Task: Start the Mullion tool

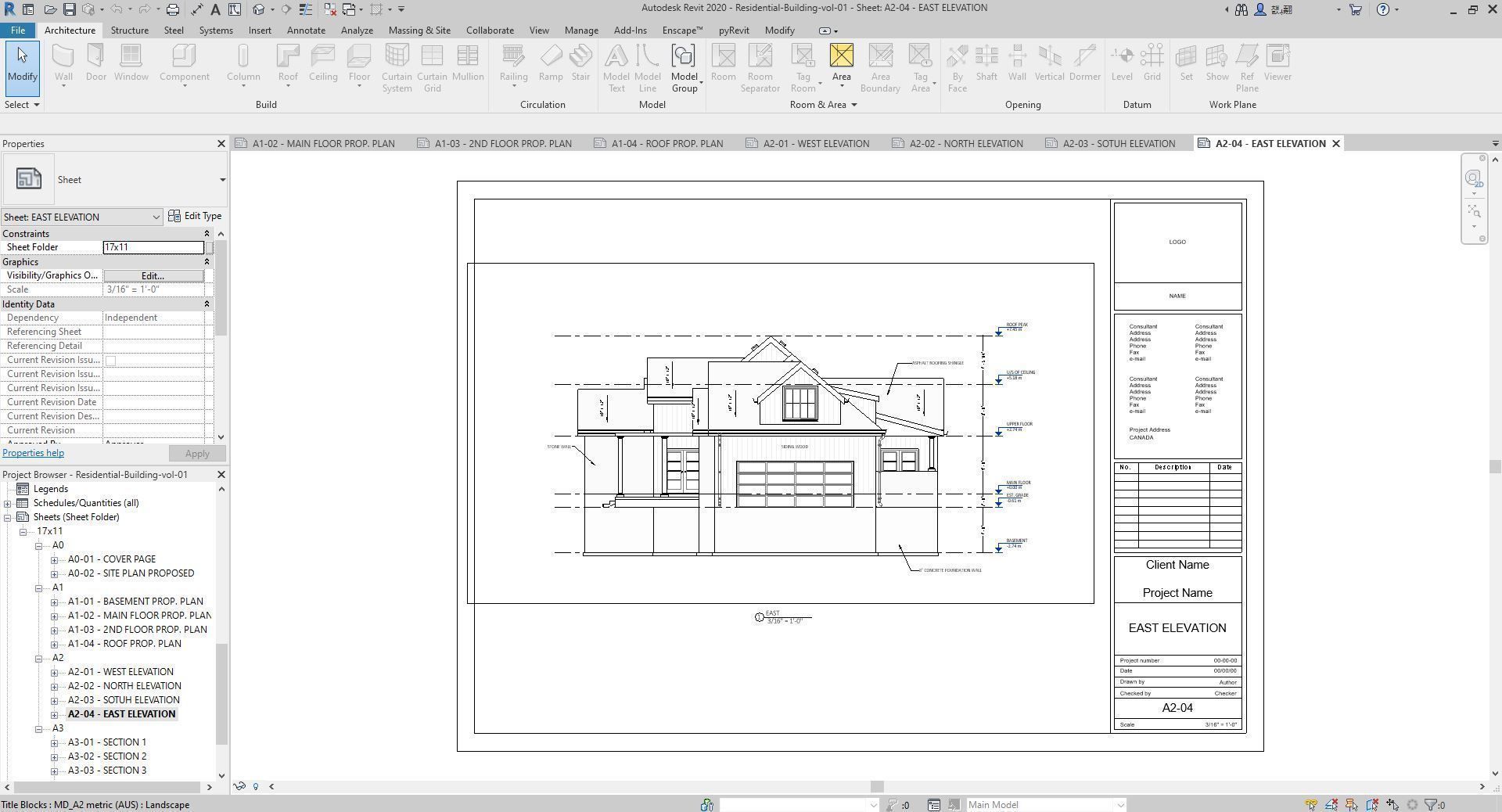Action: 468,63
